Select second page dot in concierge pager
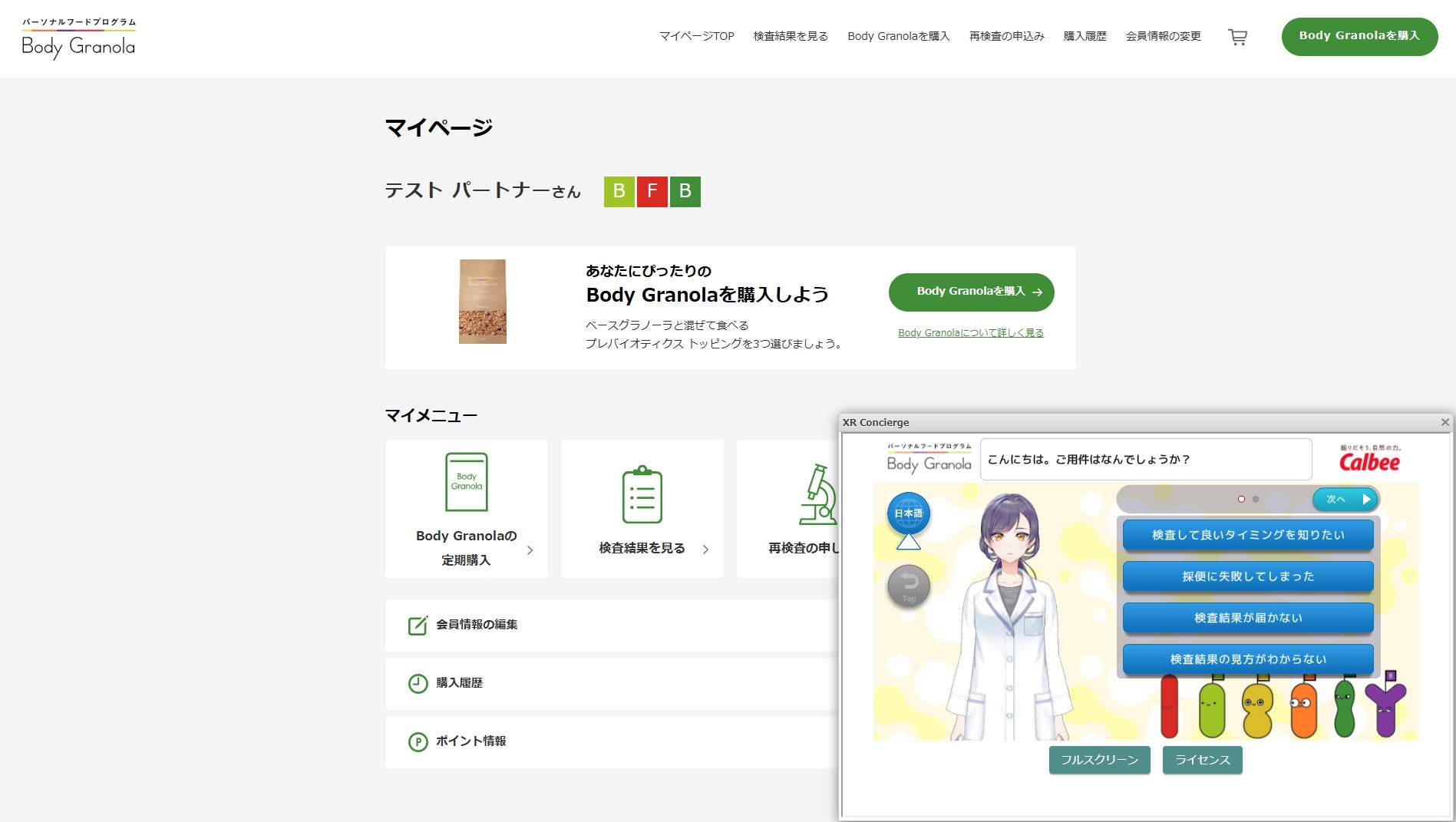 tap(1256, 499)
